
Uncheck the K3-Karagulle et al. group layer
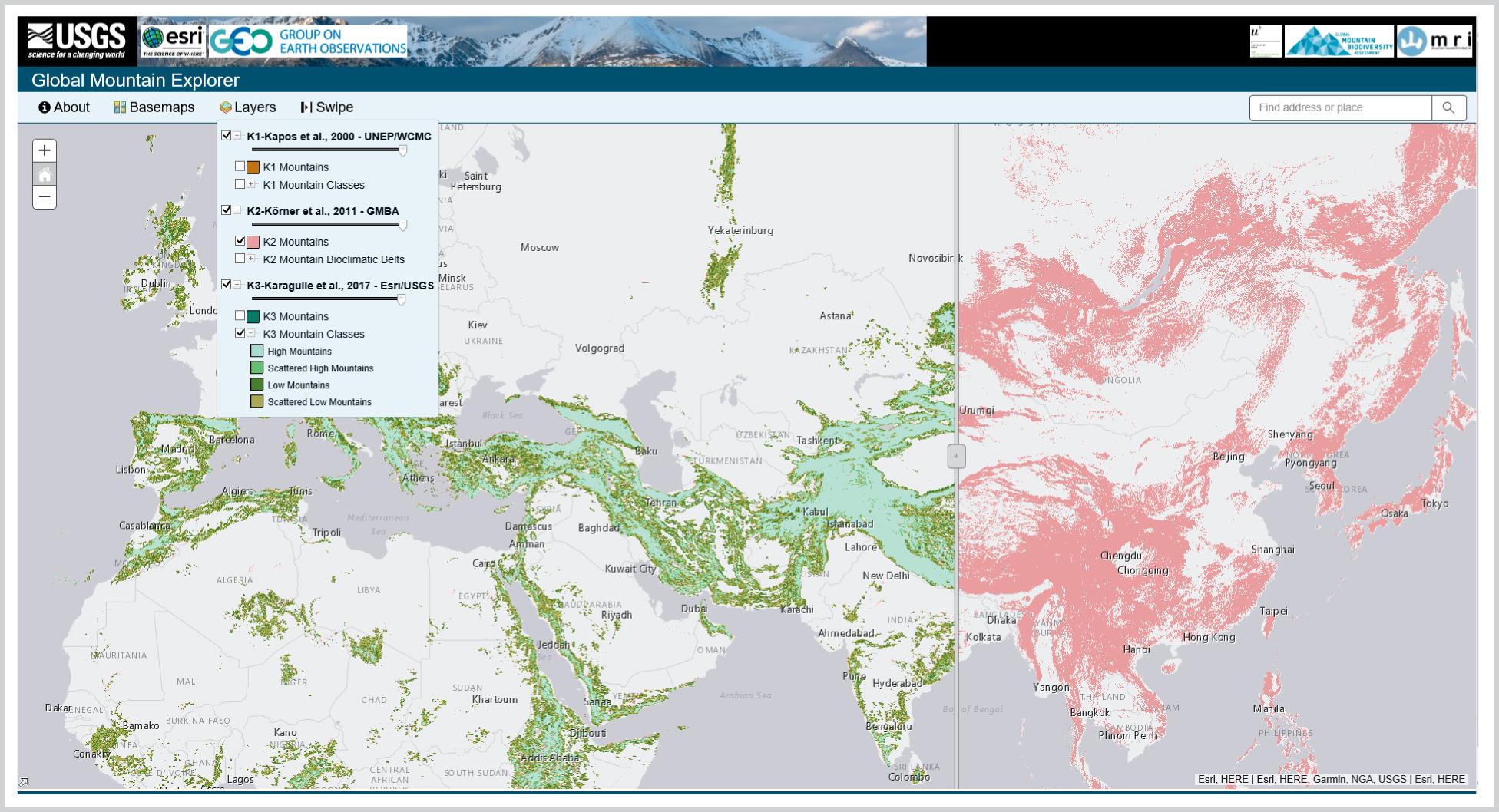(227, 285)
